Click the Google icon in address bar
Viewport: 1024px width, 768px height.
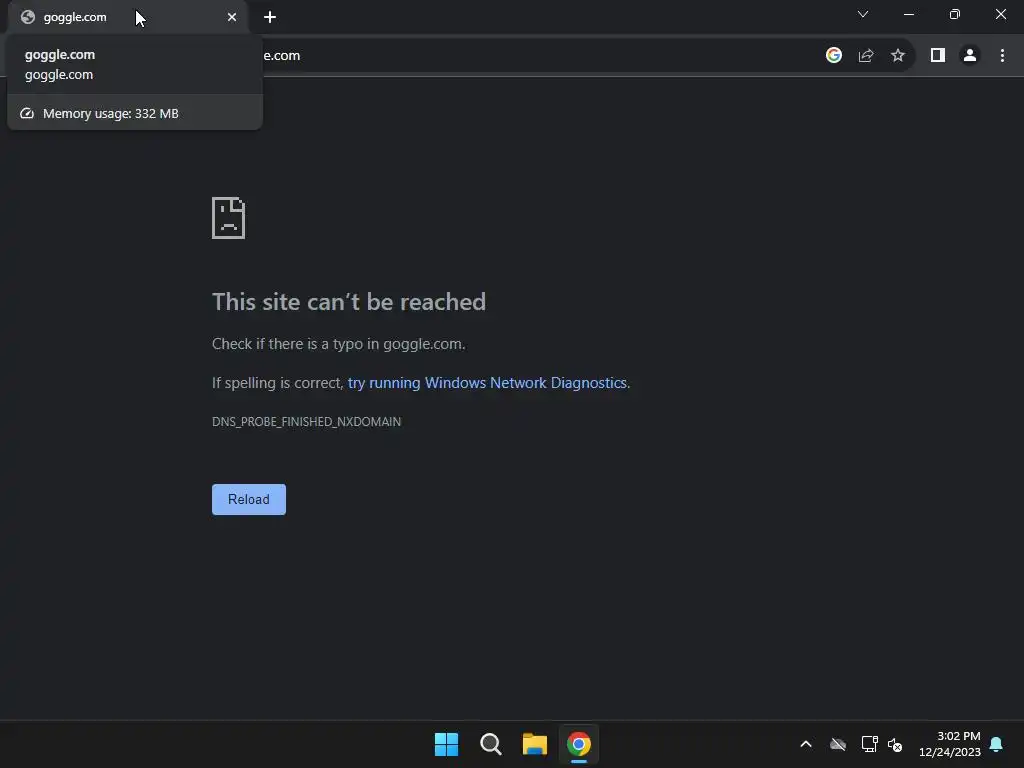pyautogui.click(x=833, y=56)
